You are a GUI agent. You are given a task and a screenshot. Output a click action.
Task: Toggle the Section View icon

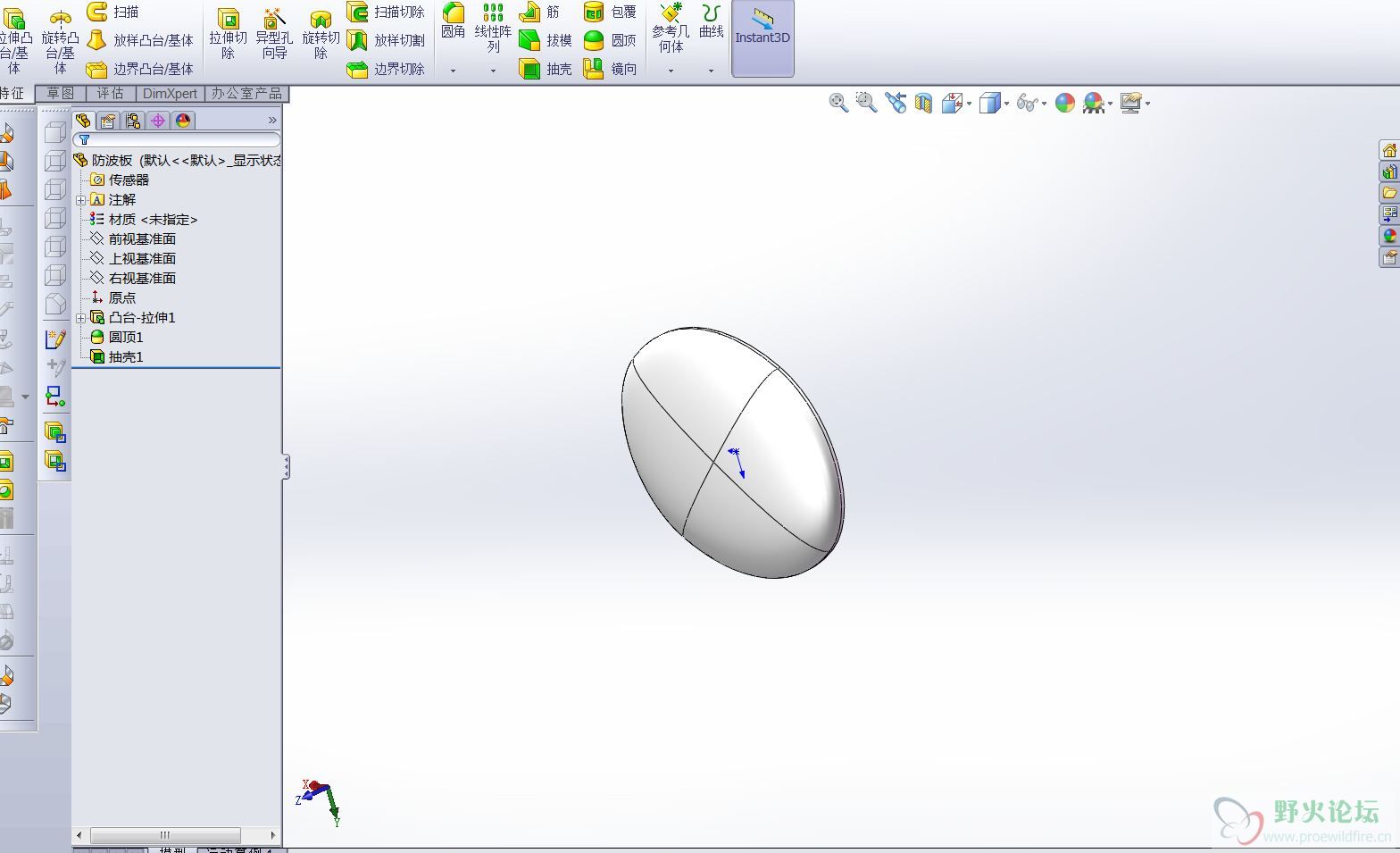923,103
